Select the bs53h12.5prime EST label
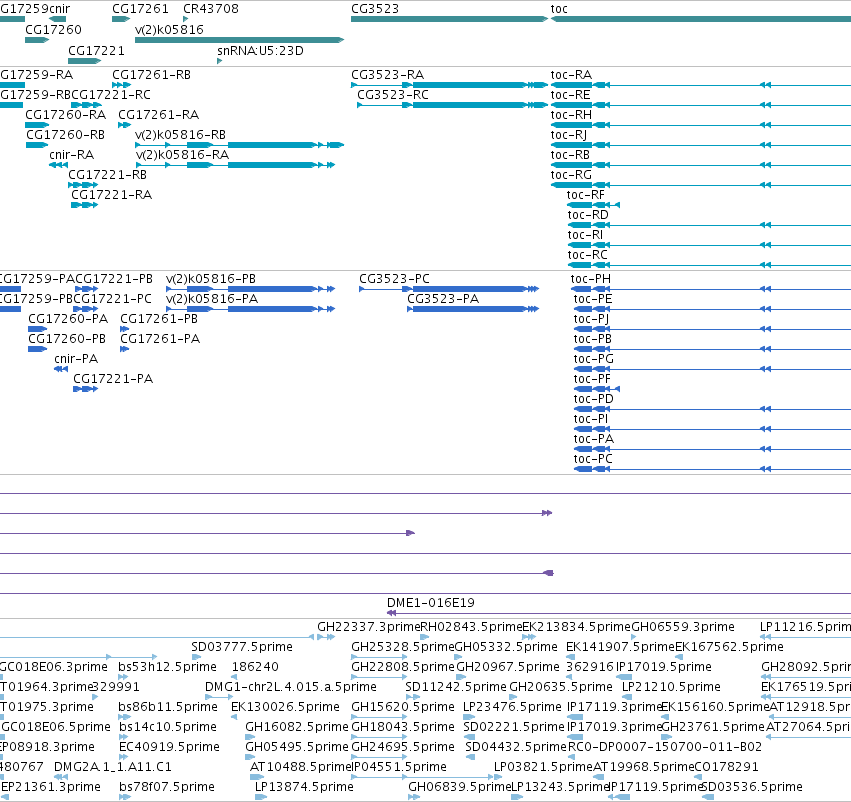 point(168,666)
